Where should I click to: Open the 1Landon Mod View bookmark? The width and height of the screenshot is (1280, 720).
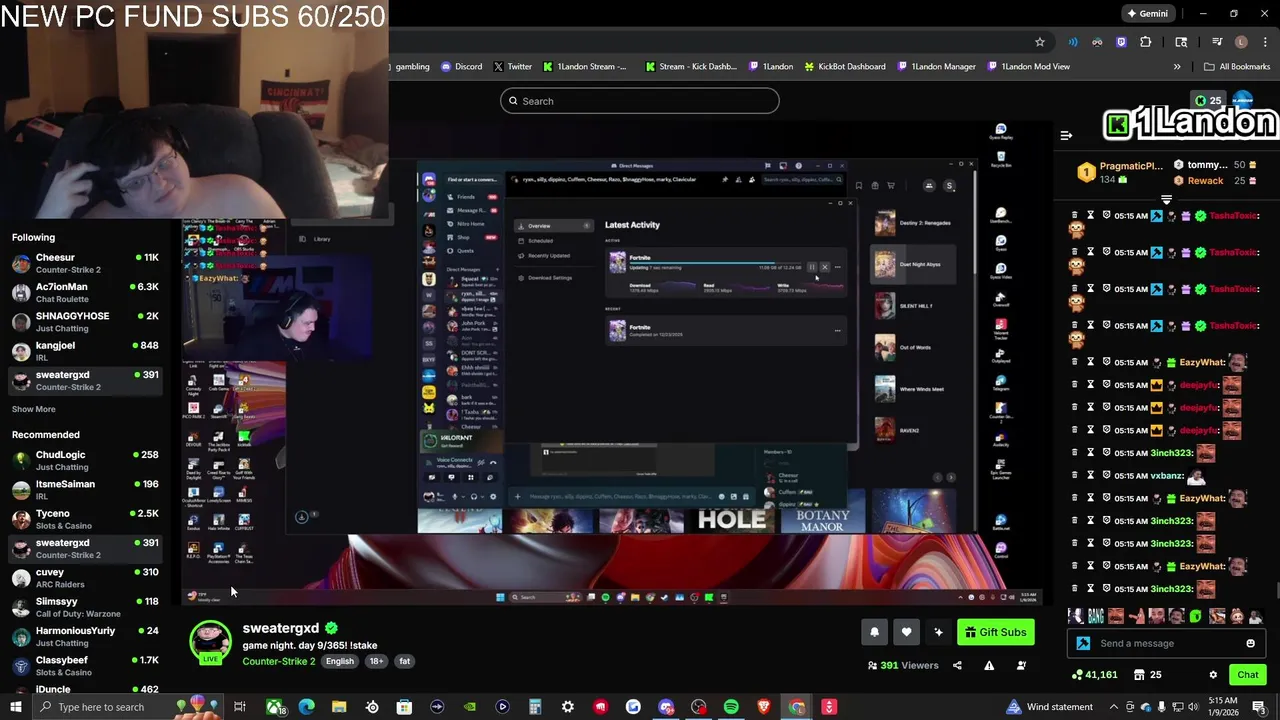tap(1029, 67)
